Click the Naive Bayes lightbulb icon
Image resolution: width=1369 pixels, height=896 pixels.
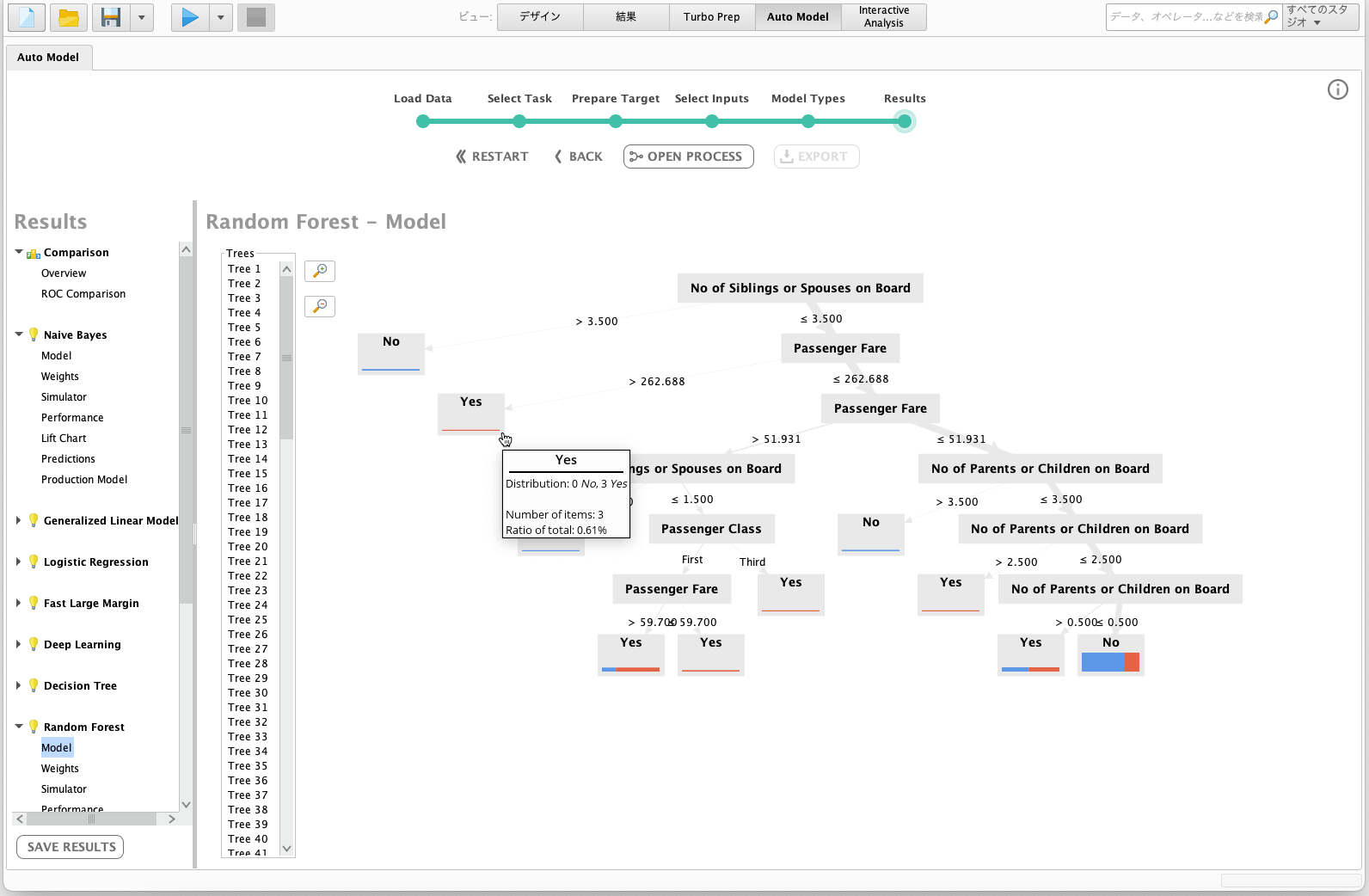(34, 334)
